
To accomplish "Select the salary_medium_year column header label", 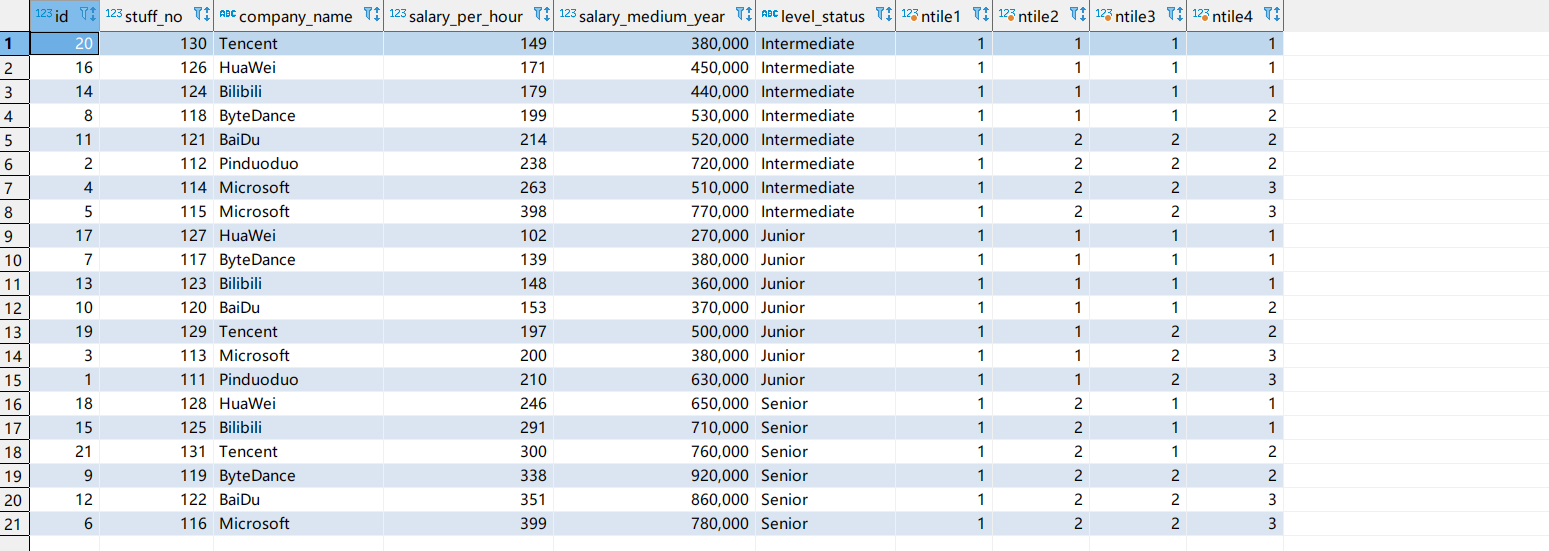I will click(x=652, y=16).
